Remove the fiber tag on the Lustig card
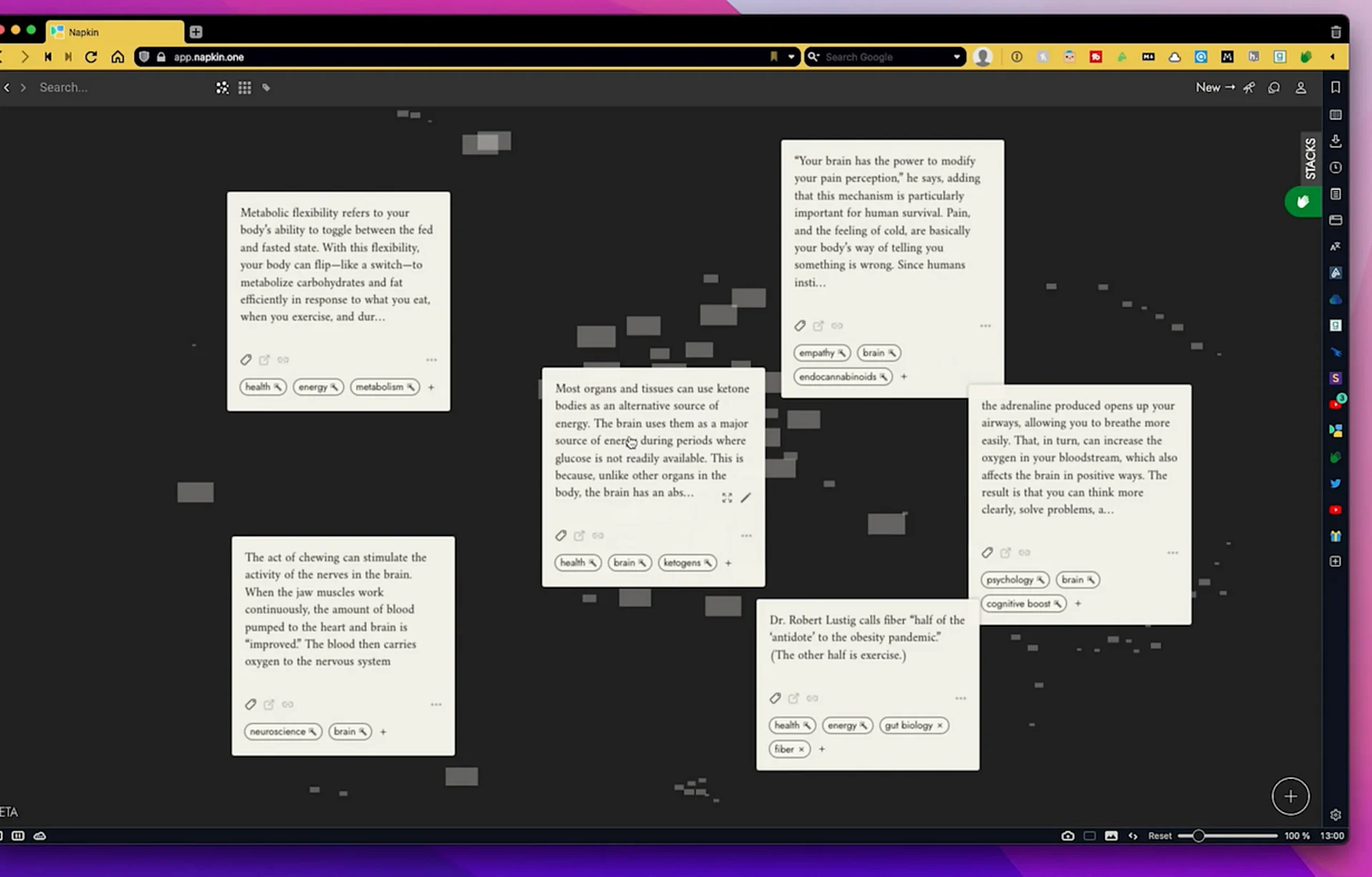The height and width of the screenshot is (877, 1372). [x=802, y=749]
